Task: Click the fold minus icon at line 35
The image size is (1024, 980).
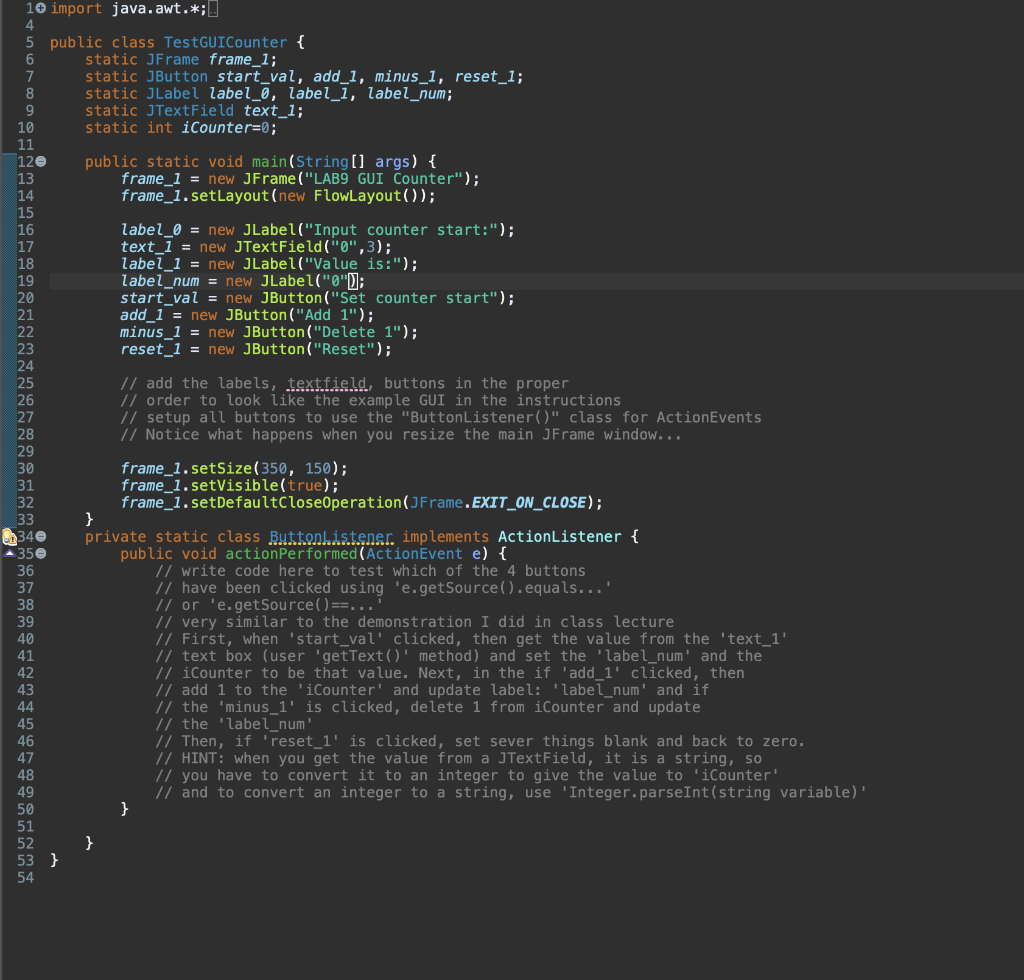Action: (x=41, y=554)
